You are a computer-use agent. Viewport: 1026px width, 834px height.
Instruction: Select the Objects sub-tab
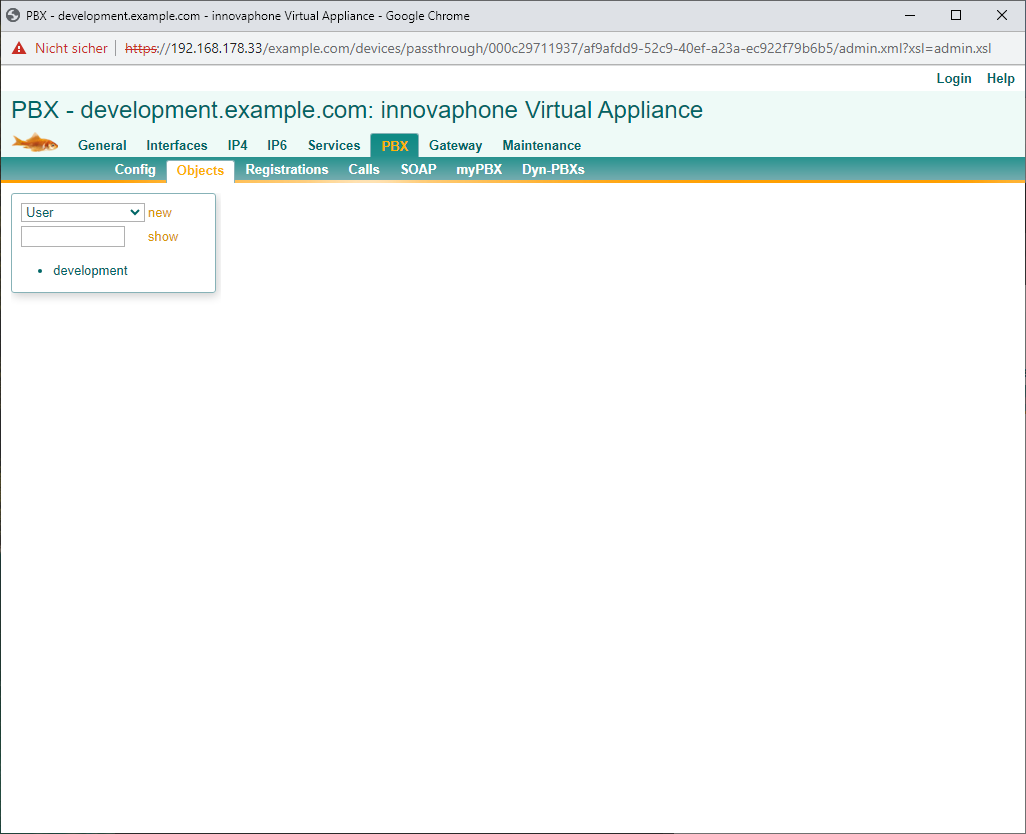pos(200,171)
